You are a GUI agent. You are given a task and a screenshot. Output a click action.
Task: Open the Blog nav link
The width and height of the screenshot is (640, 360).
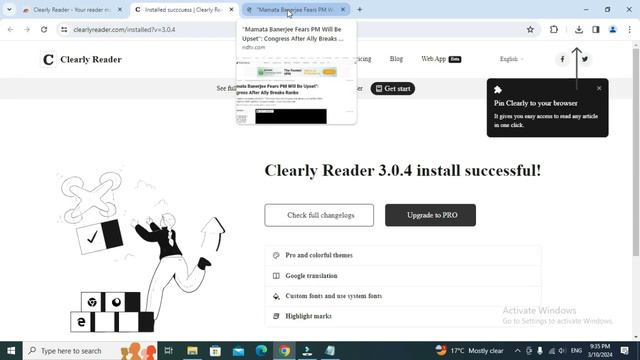pyautogui.click(x=396, y=59)
